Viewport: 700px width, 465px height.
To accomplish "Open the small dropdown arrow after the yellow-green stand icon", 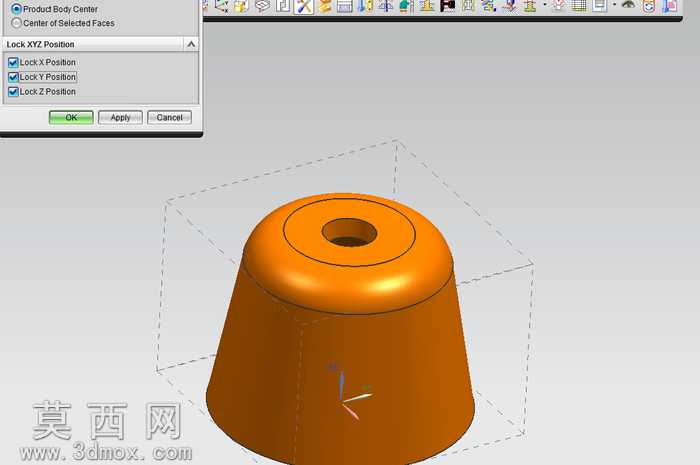I will pos(545,4).
